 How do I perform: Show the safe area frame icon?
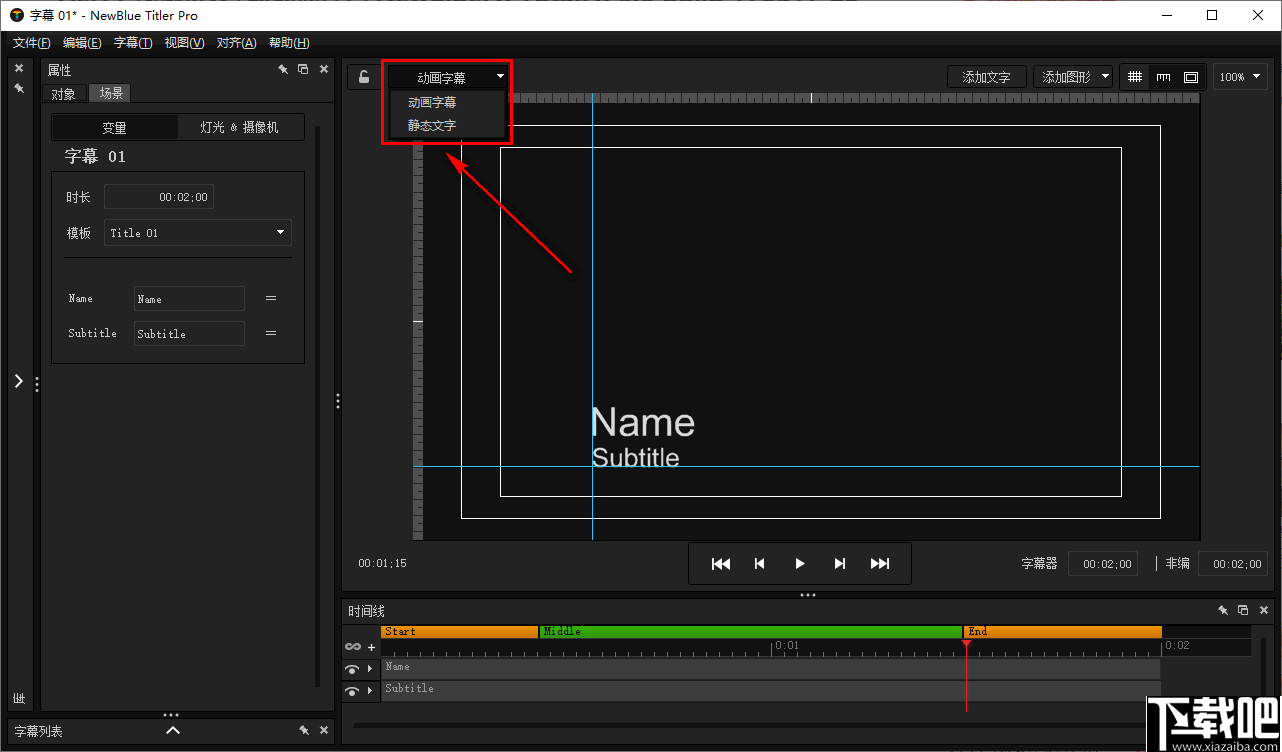coord(1189,76)
